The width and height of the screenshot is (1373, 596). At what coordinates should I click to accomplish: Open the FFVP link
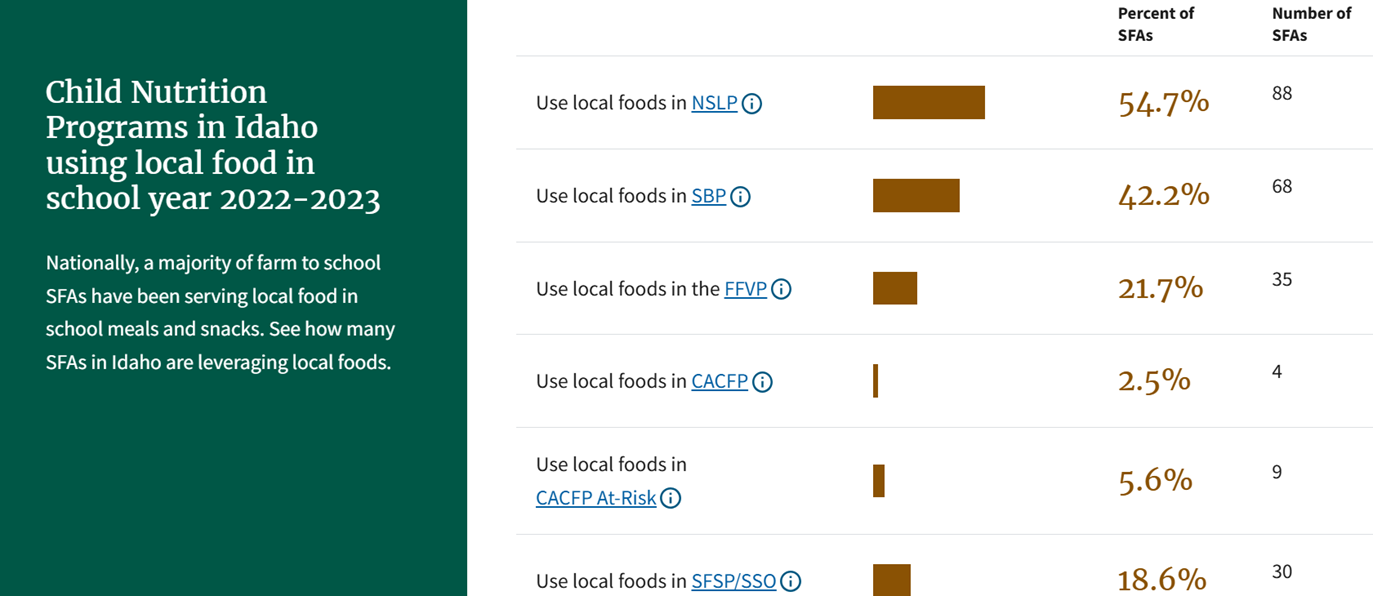pyautogui.click(x=745, y=290)
